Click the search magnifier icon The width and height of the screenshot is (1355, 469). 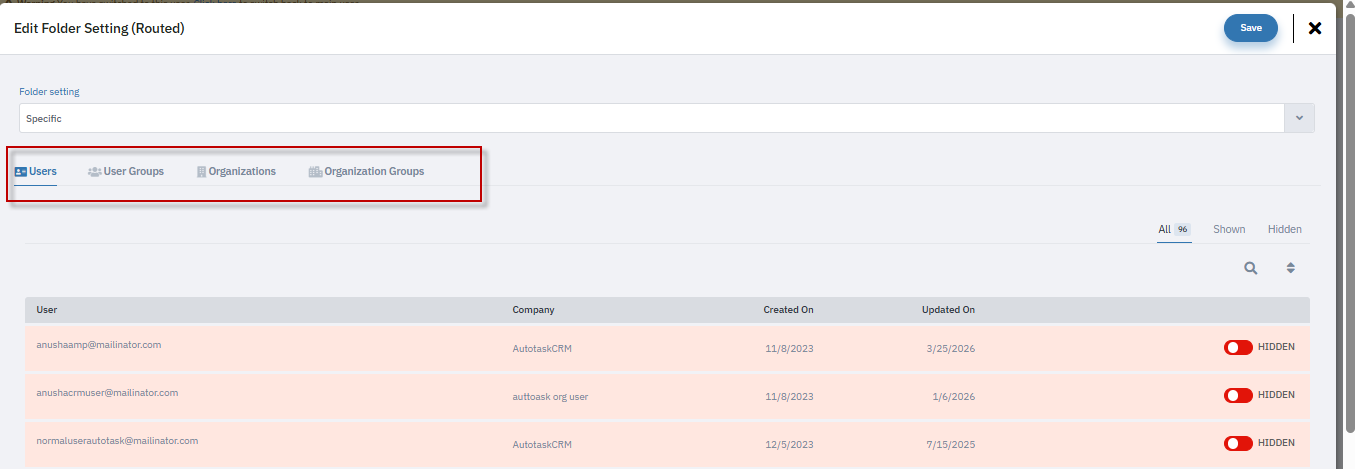pyautogui.click(x=1250, y=268)
